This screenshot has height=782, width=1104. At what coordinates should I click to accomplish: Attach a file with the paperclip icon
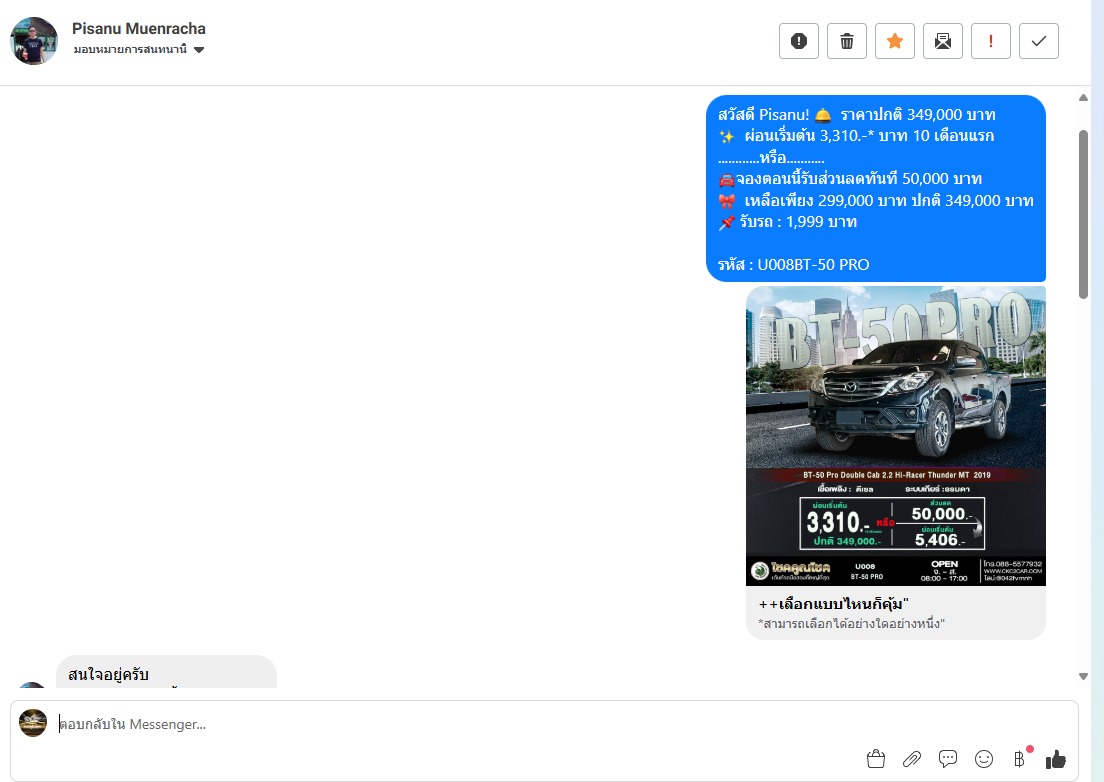coord(911,759)
